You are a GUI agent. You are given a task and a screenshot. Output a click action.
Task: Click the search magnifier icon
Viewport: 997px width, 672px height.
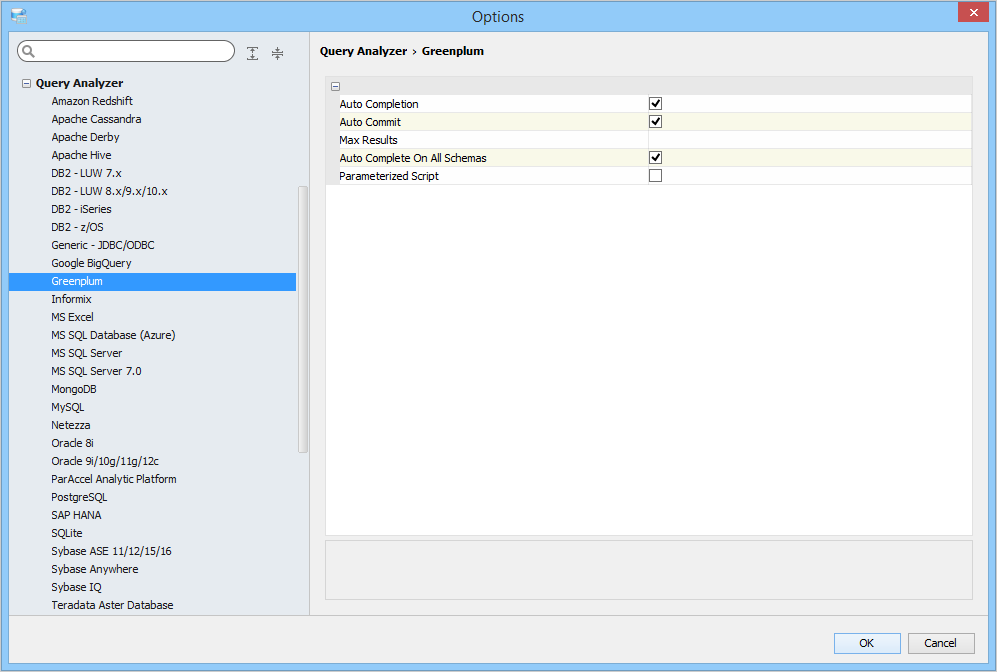pyautogui.click(x=29, y=51)
